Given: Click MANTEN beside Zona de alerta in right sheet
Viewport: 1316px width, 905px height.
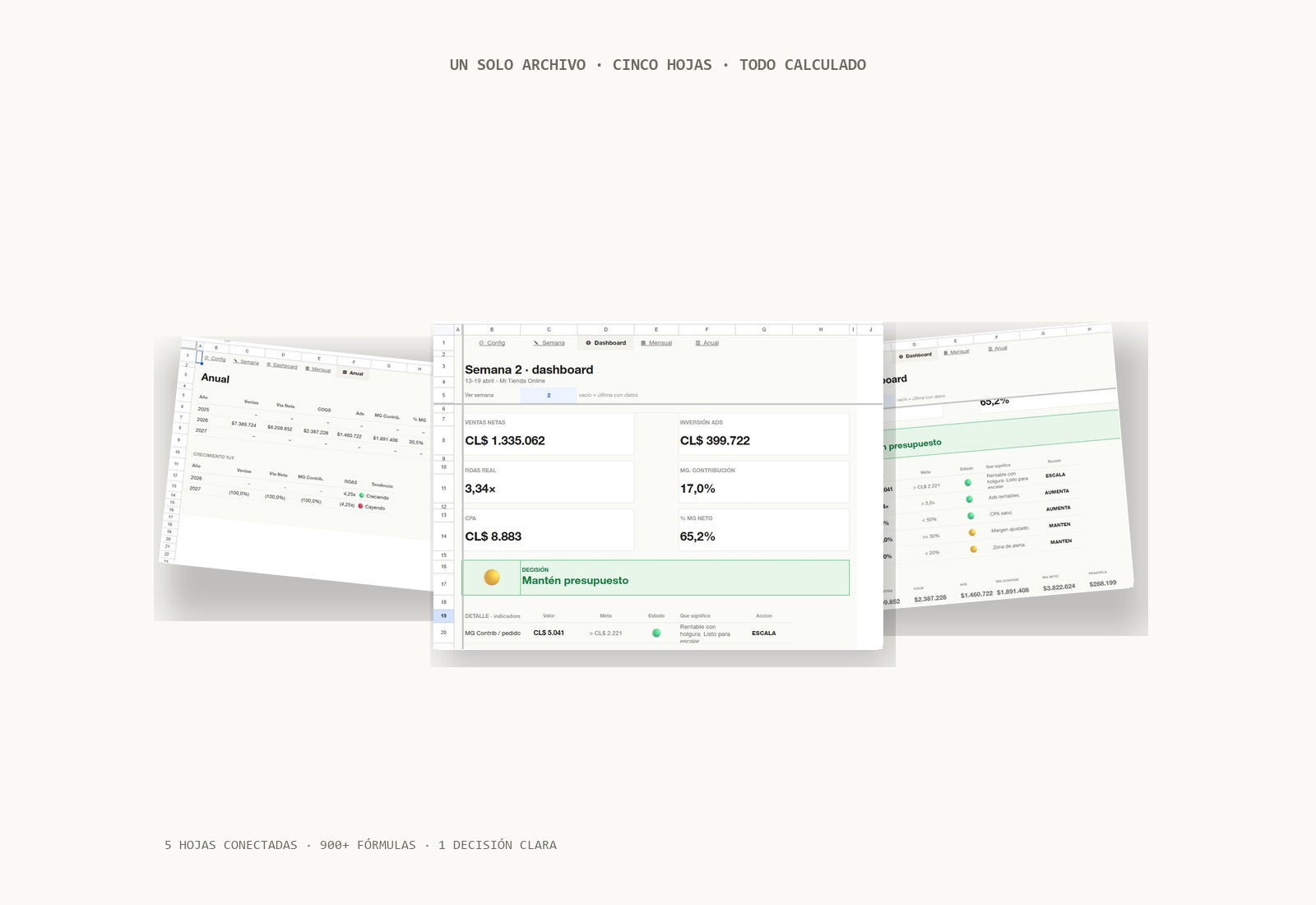Looking at the screenshot, I should tap(1061, 541).
